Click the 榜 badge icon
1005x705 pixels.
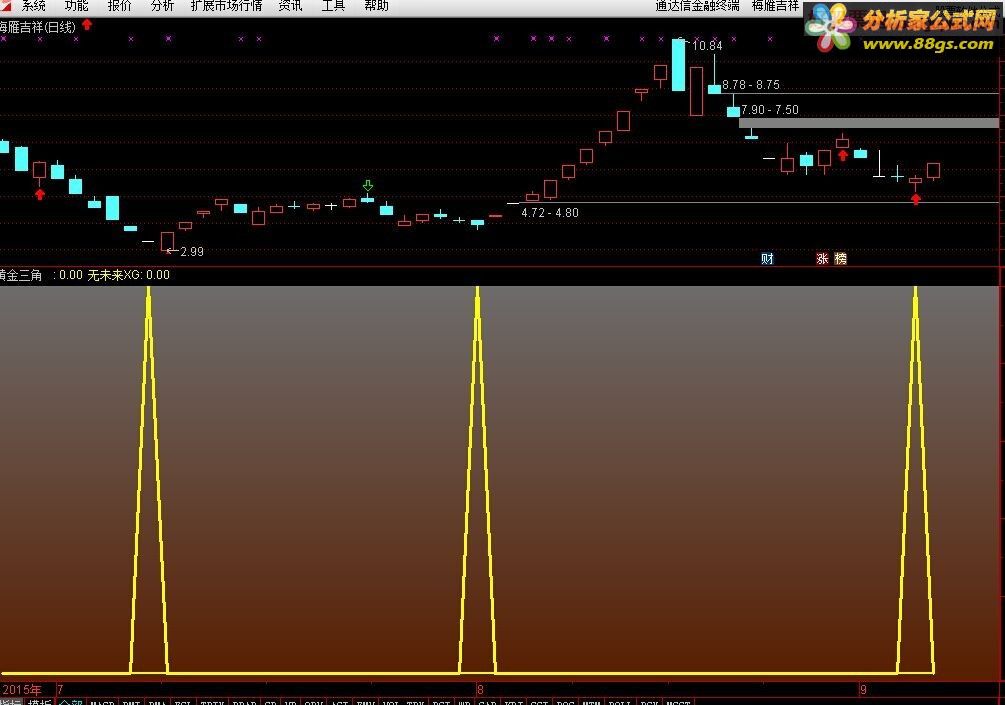click(840, 258)
